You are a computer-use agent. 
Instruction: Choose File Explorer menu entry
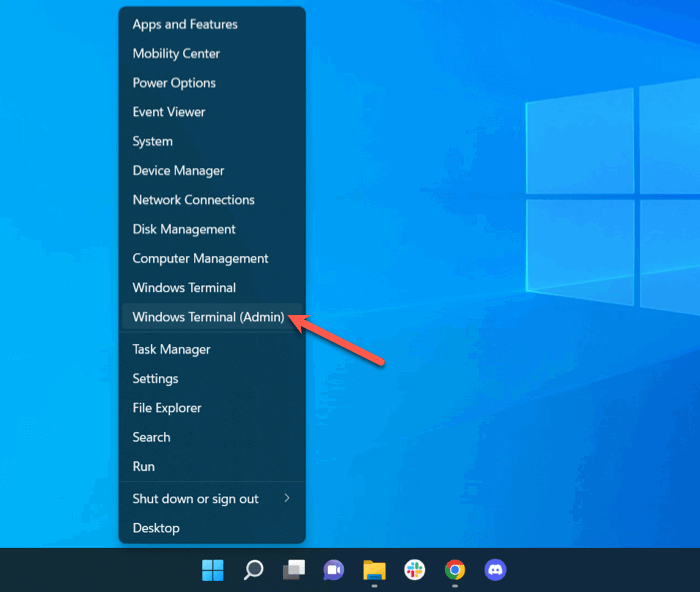point(212,408)
